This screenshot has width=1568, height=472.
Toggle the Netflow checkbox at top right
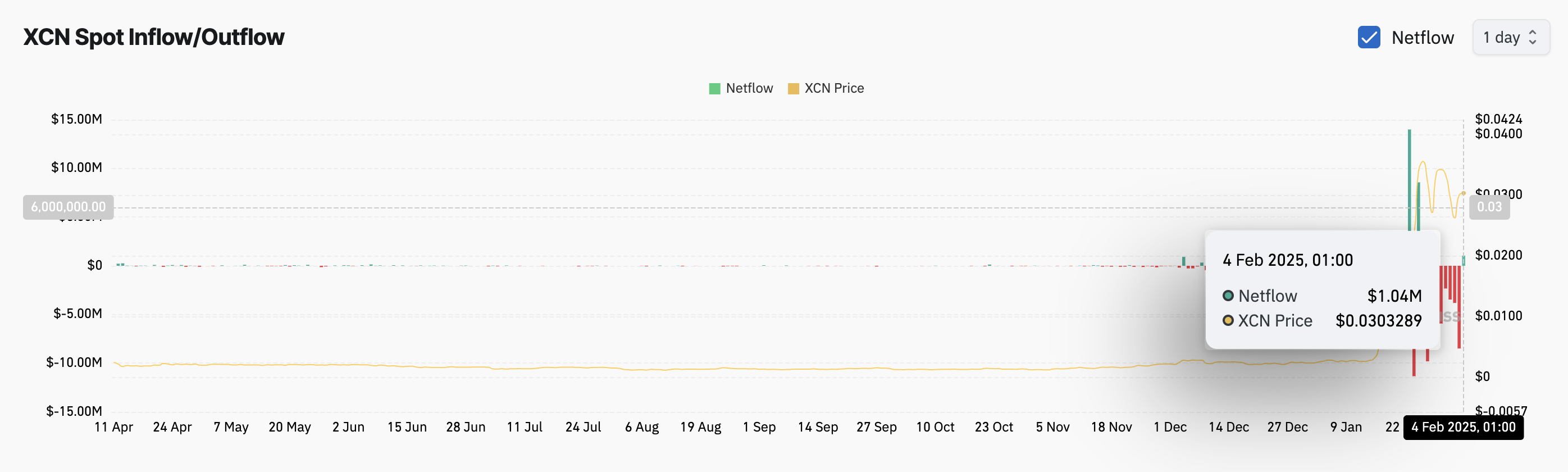point(1368,37)
